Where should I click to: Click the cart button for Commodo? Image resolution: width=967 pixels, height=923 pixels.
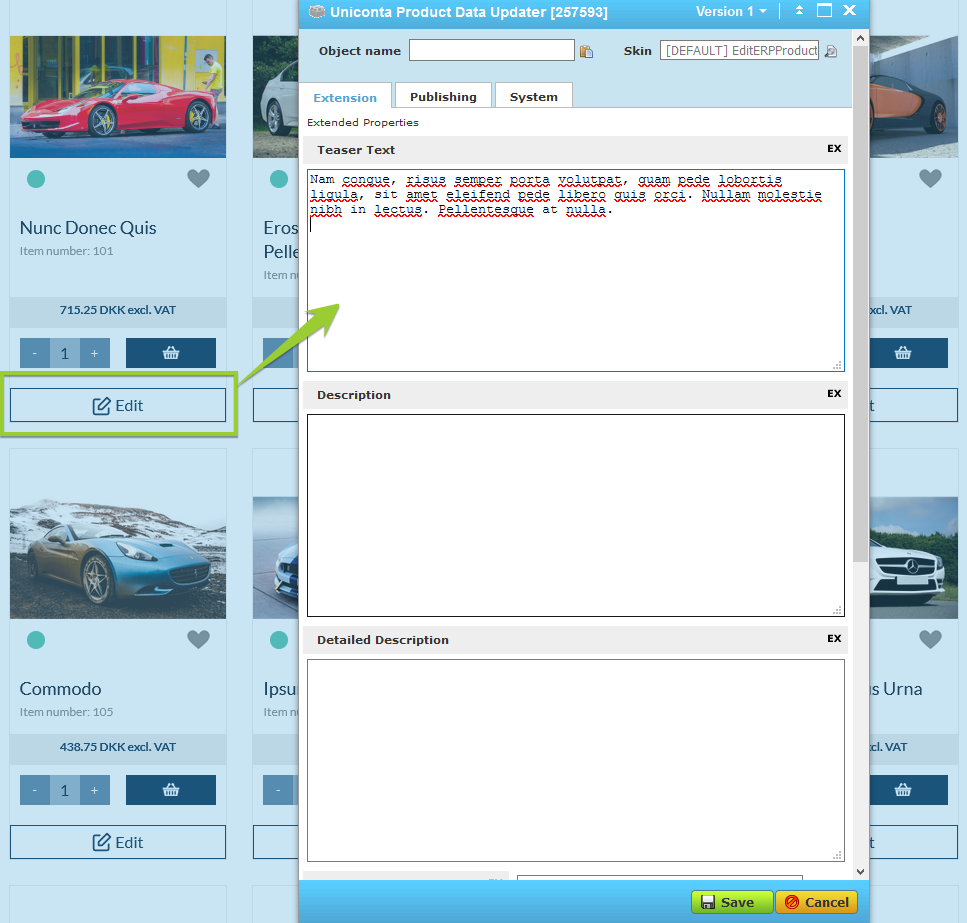tap(170, 790)
